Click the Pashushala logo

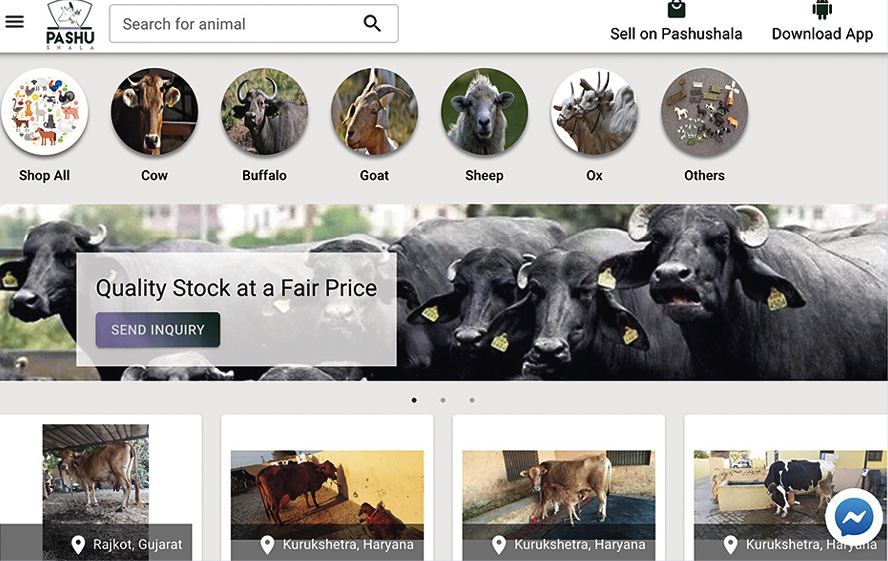[x=70, y=25]
